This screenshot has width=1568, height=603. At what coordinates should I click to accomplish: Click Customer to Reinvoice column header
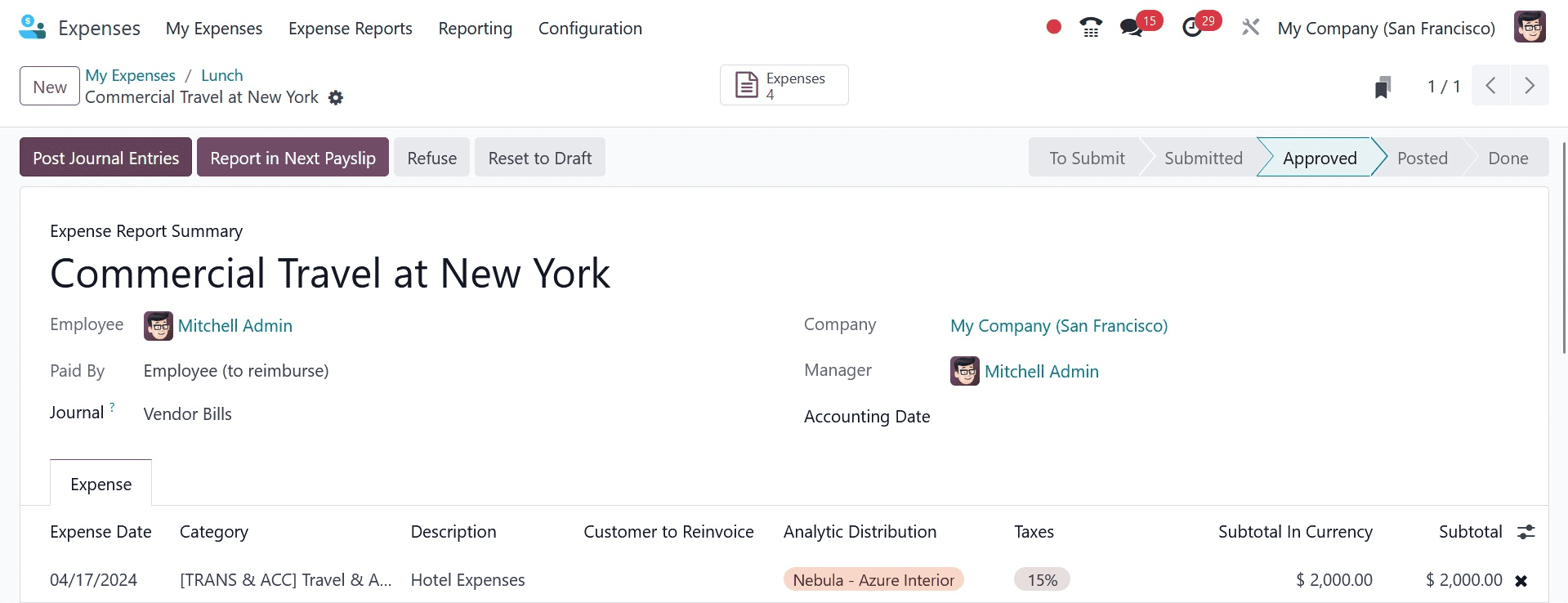coord(668,532)
